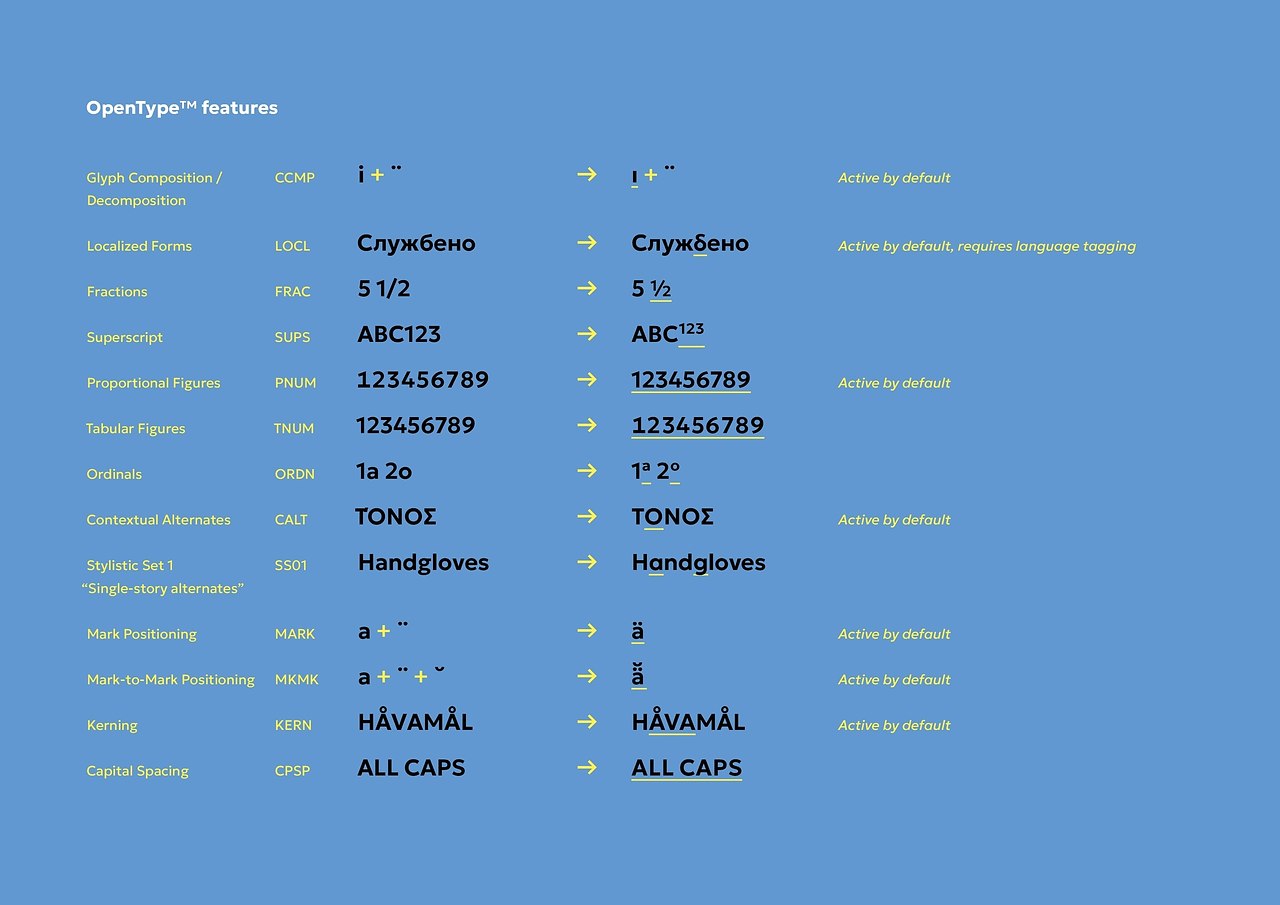Click the '1a 2o' sample text

coord(385,472)
